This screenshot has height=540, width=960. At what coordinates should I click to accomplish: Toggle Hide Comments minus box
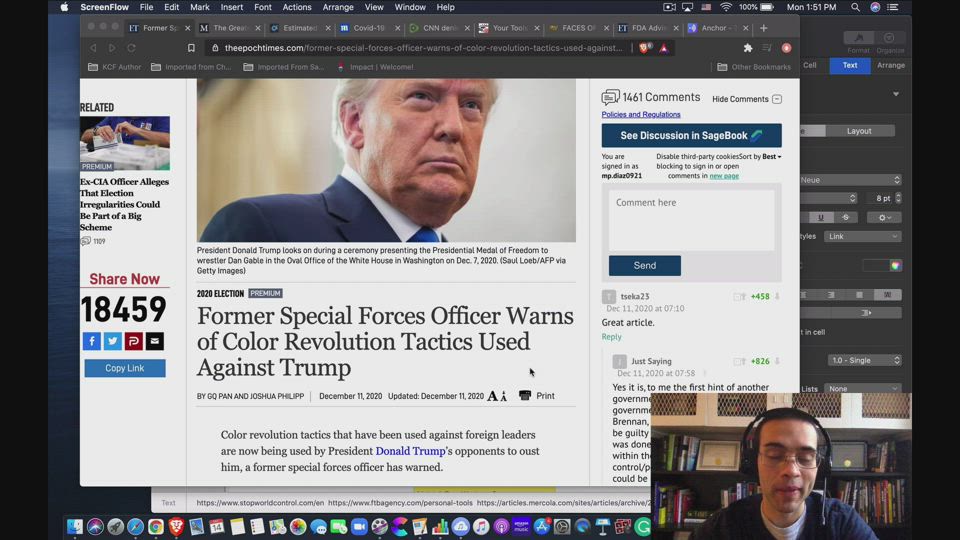point(777,99)
